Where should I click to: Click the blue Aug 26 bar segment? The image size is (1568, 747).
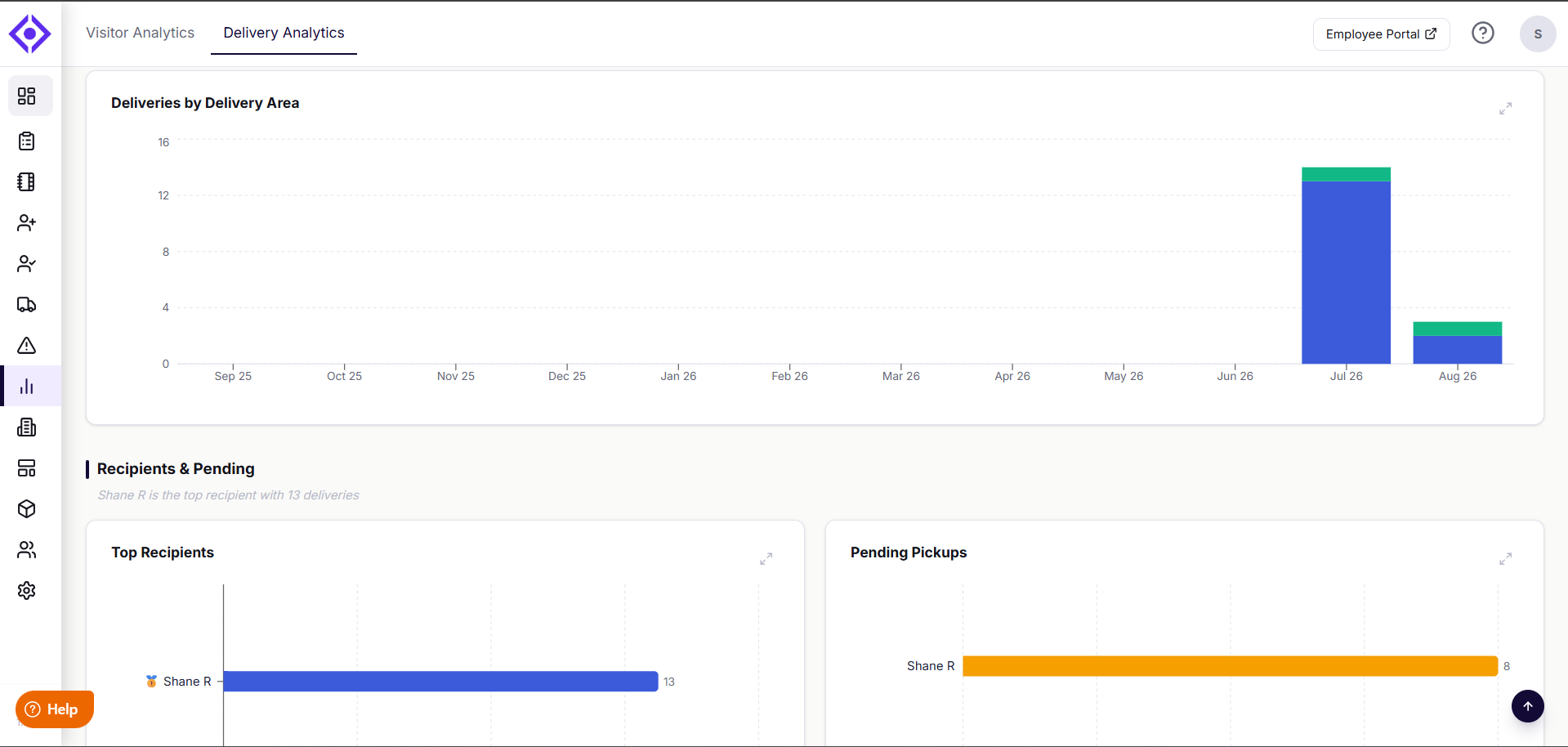click(x=1458, y=350)
